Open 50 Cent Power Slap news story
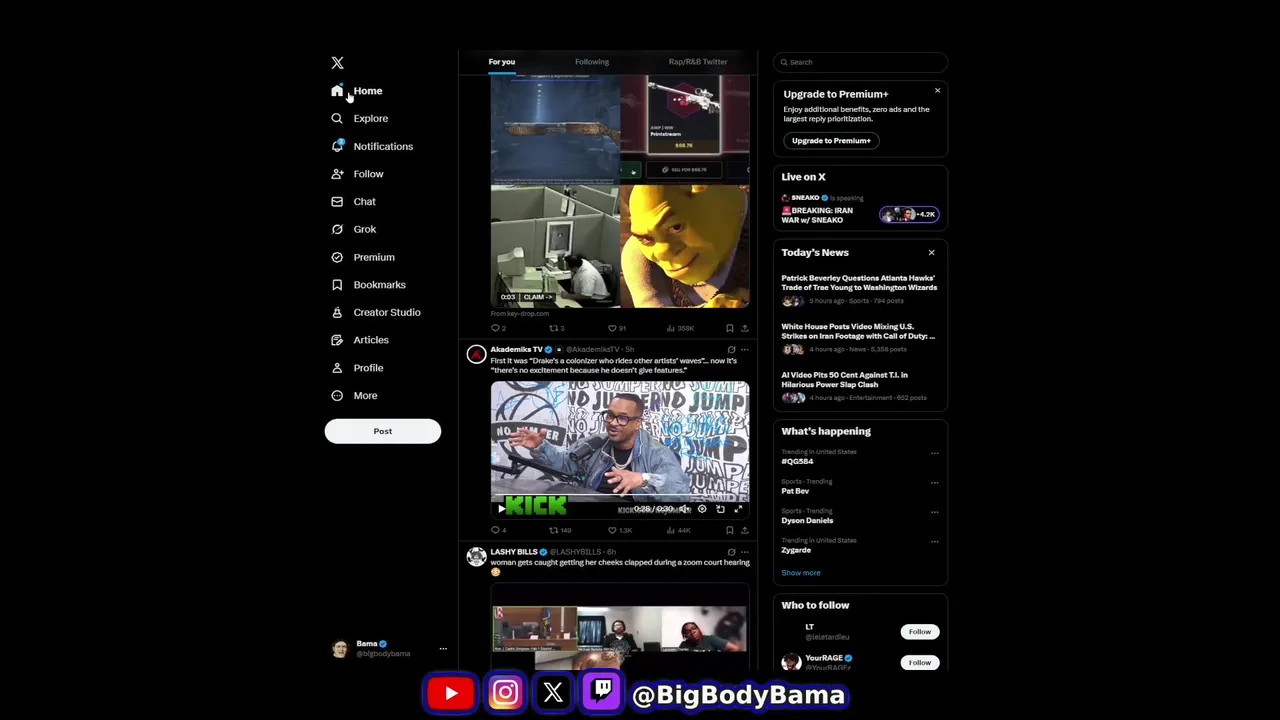This screenshot has width=1280, height=720. coord(859,386)
